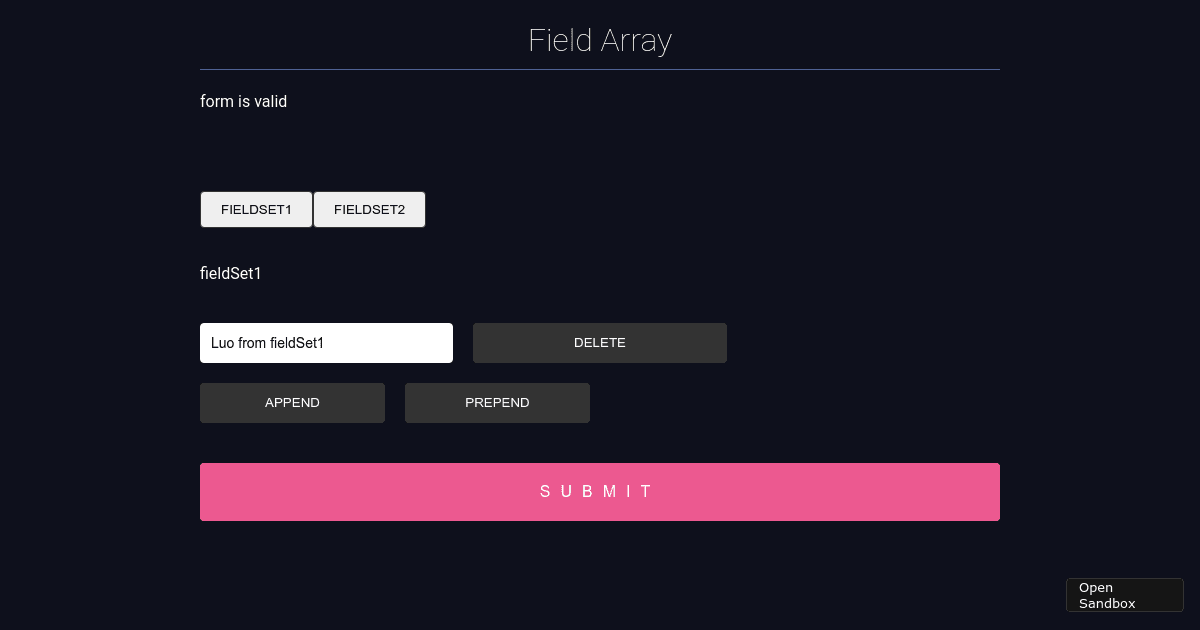This screenshot has width=1200, height=630.
Task: Show the first field set via FIELDSET1
Action: coord(256,210)
